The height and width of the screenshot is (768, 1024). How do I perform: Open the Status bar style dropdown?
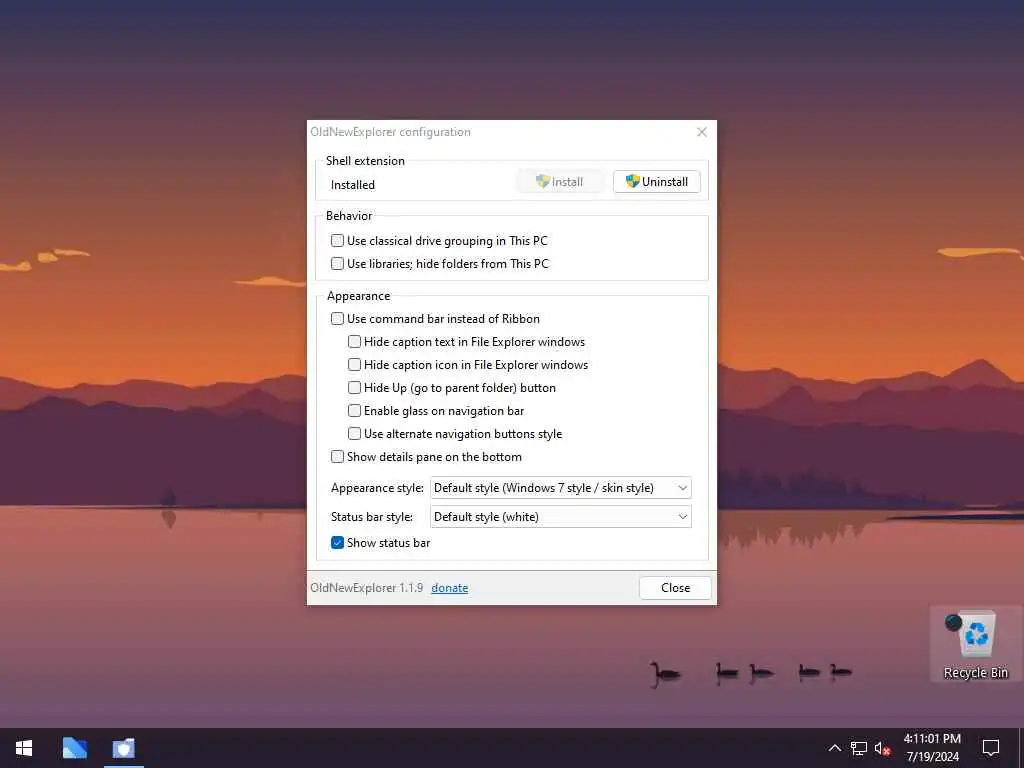click(x=560, y=517)
